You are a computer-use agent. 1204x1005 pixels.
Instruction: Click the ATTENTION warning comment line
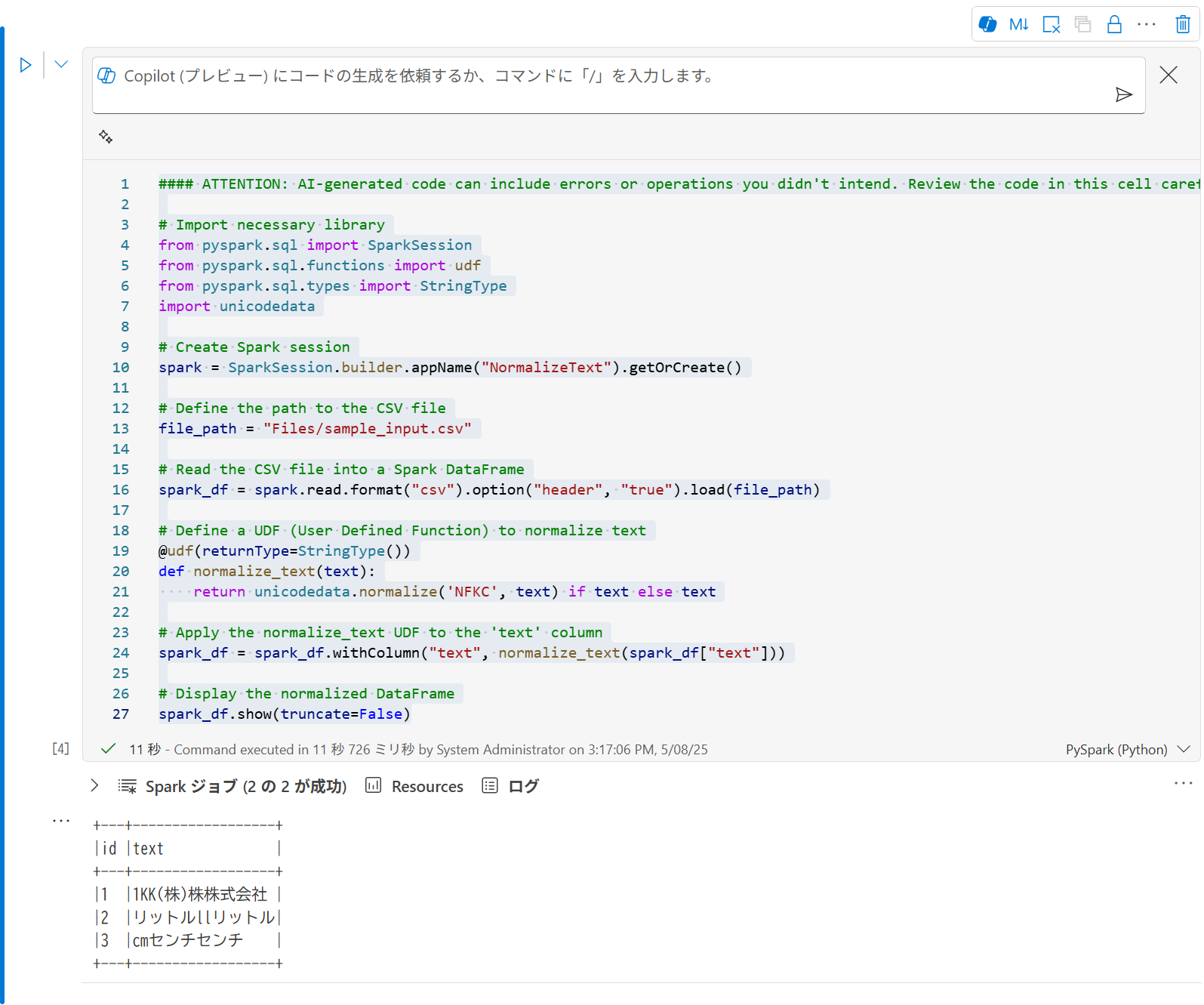click(679, 184)
